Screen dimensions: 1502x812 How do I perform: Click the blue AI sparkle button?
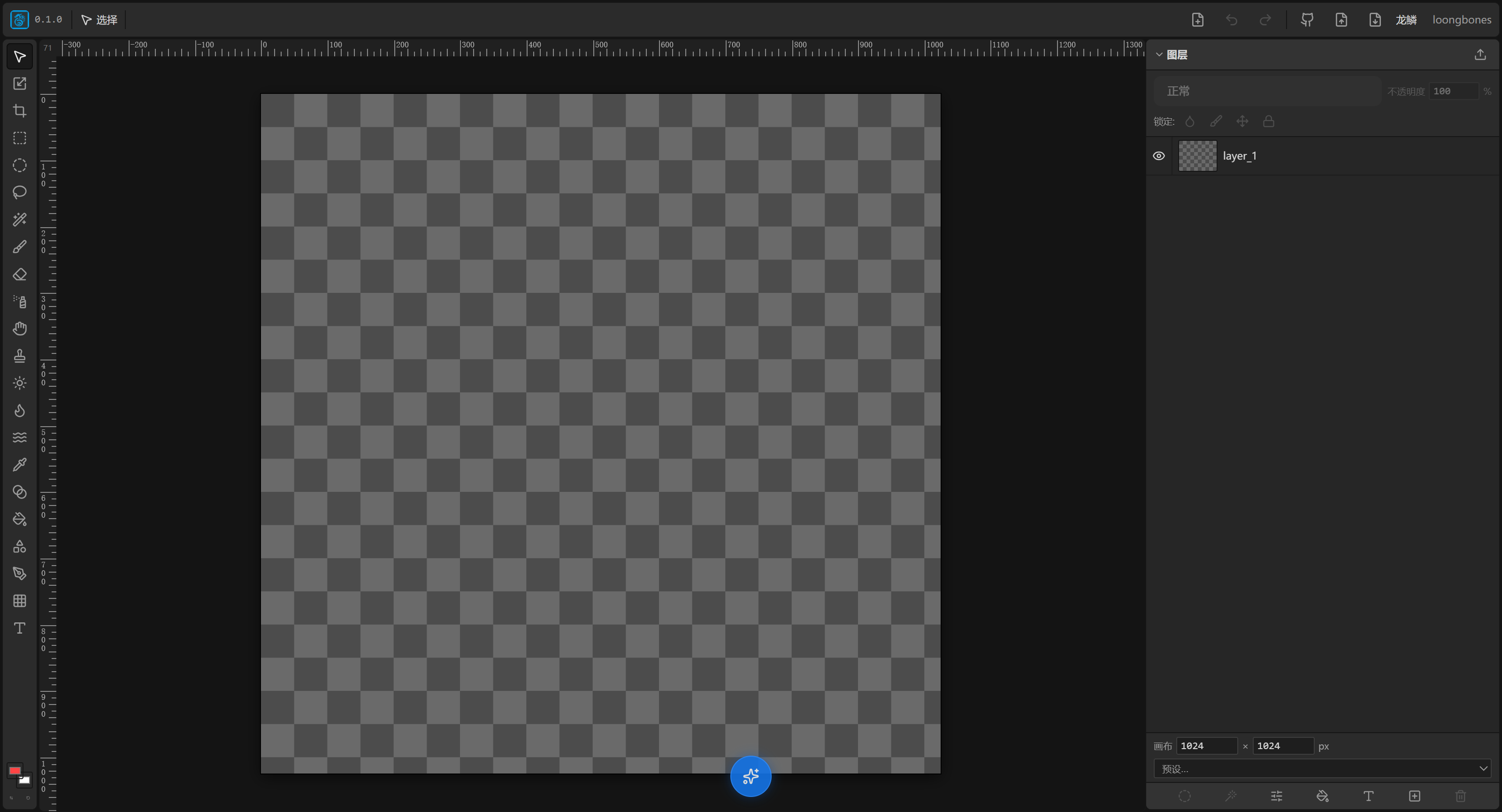coord(751,776)
